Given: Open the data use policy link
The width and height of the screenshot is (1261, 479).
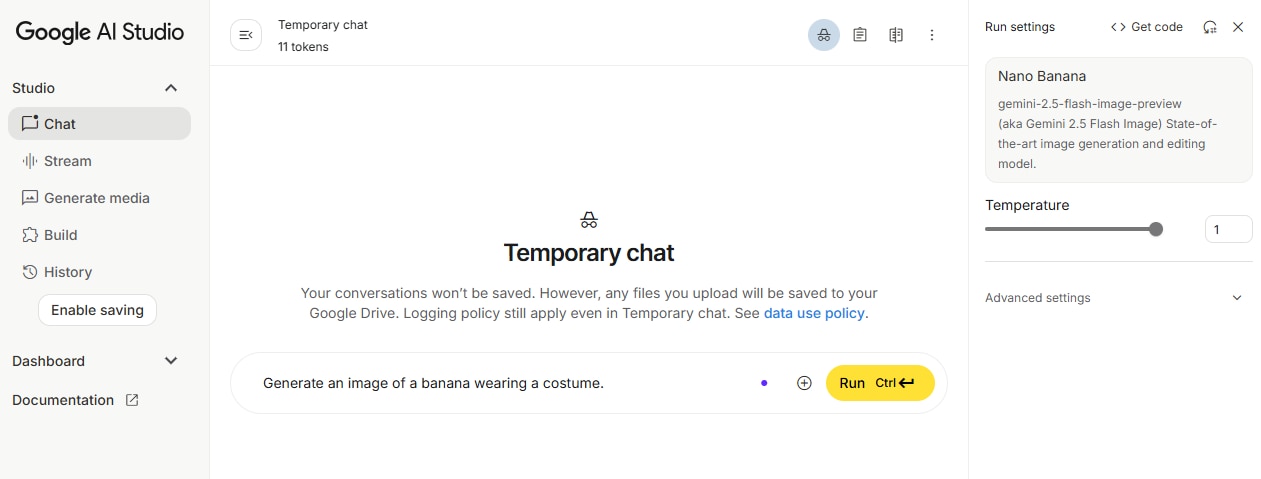Looking at the screenshot, I should (814, 313).
